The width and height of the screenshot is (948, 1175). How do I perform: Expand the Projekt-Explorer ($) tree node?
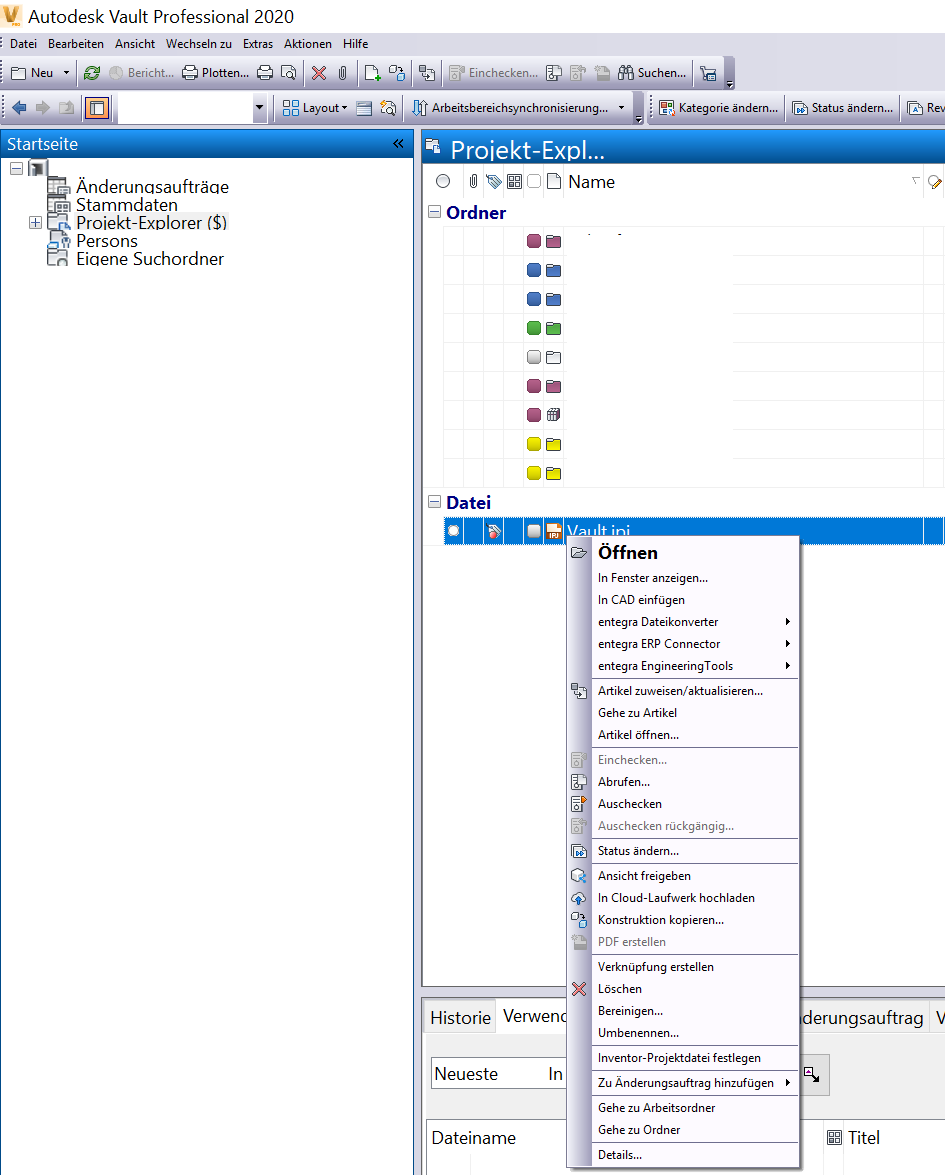pos(35,223)
